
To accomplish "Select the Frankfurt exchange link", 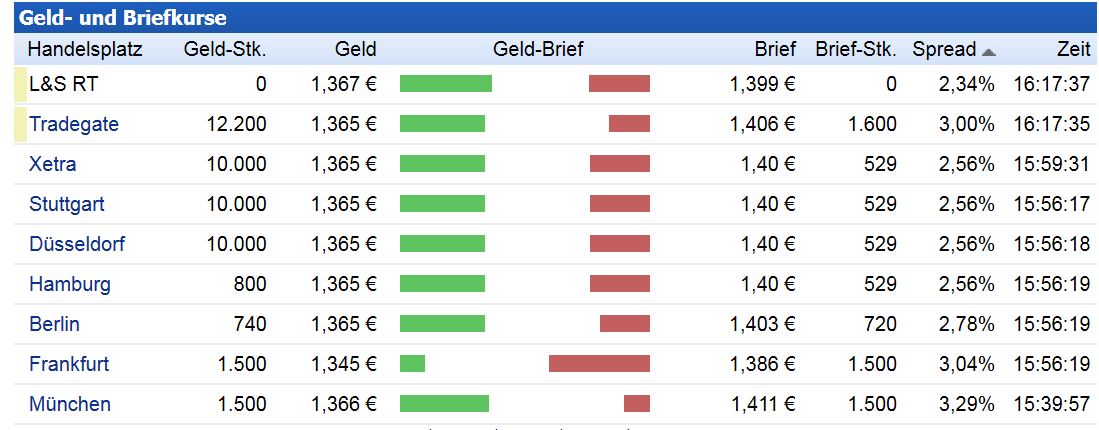I will coord(69,365).
